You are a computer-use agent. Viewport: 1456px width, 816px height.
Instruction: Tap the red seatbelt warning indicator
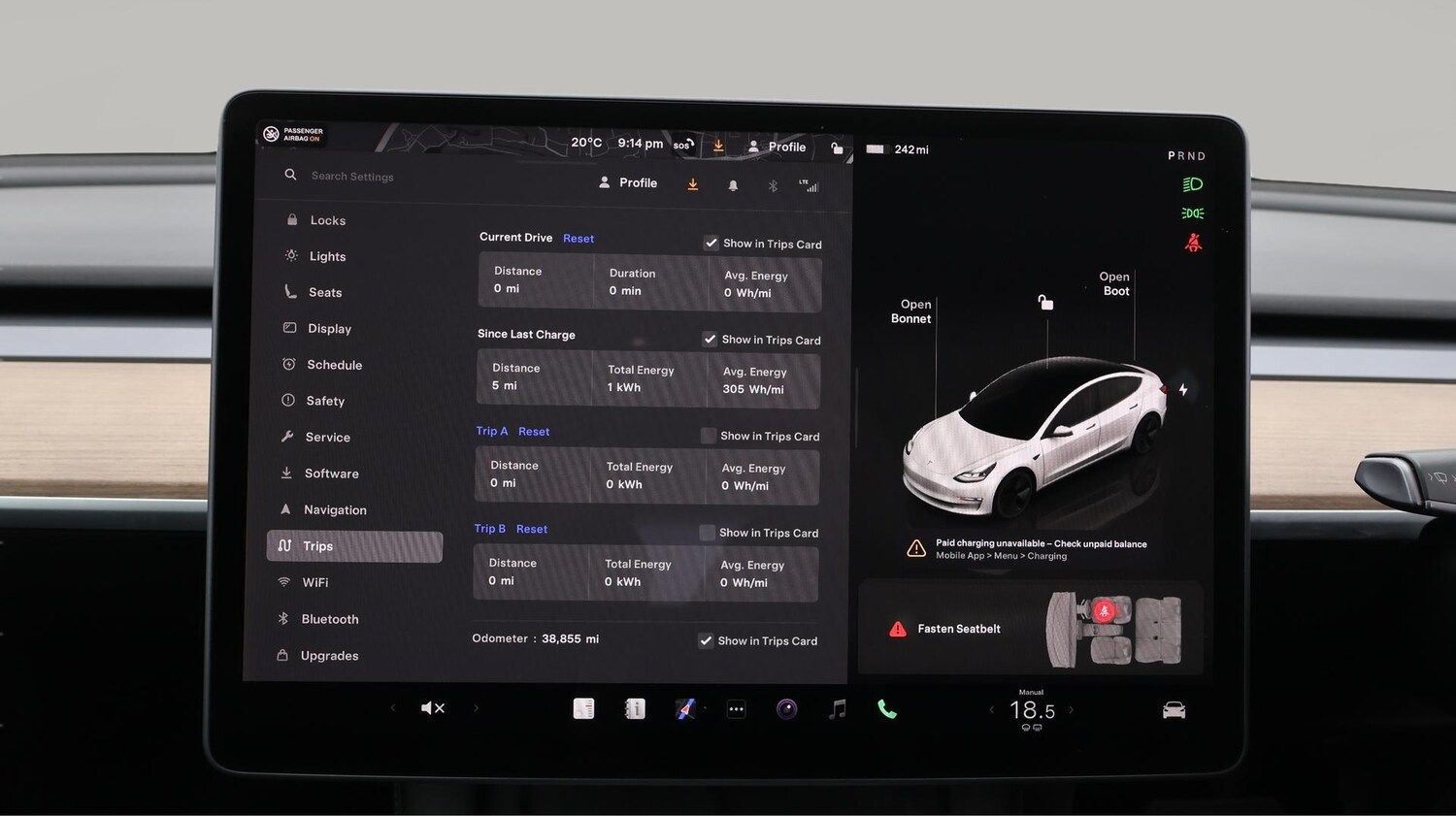tap(1194, 243)
